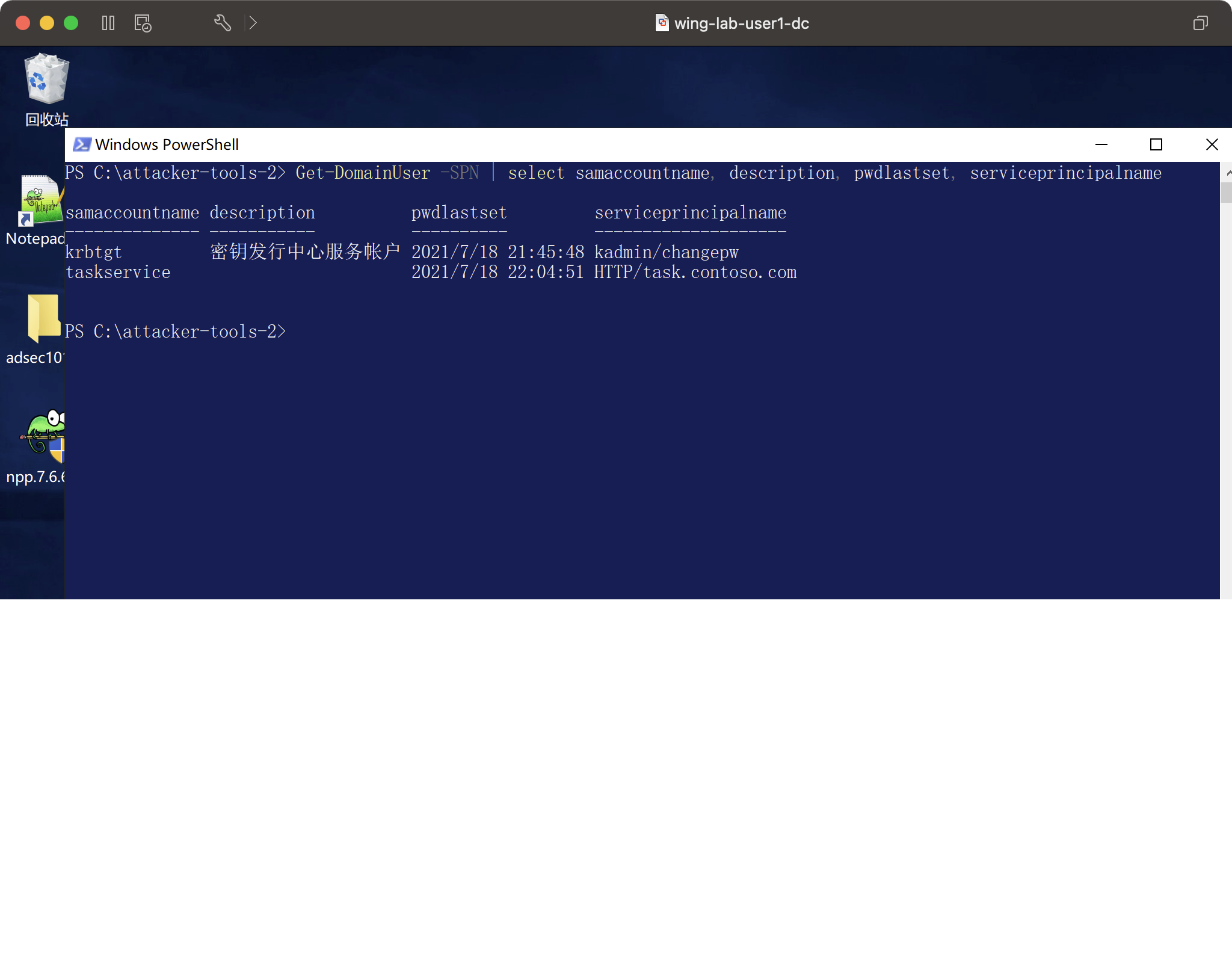Click the serviceprincipalname column header
The height and width of the screenshot is (970, 1232).
(691, 213)
